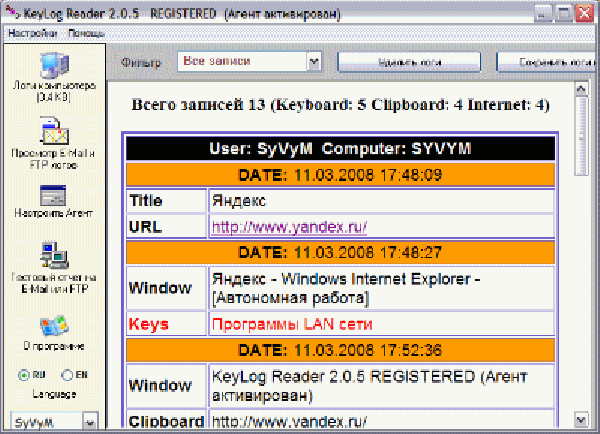Click the scrollbar up arrow
Image resolution: width=600 pixels, height=434 pixels.
point(581,89)
